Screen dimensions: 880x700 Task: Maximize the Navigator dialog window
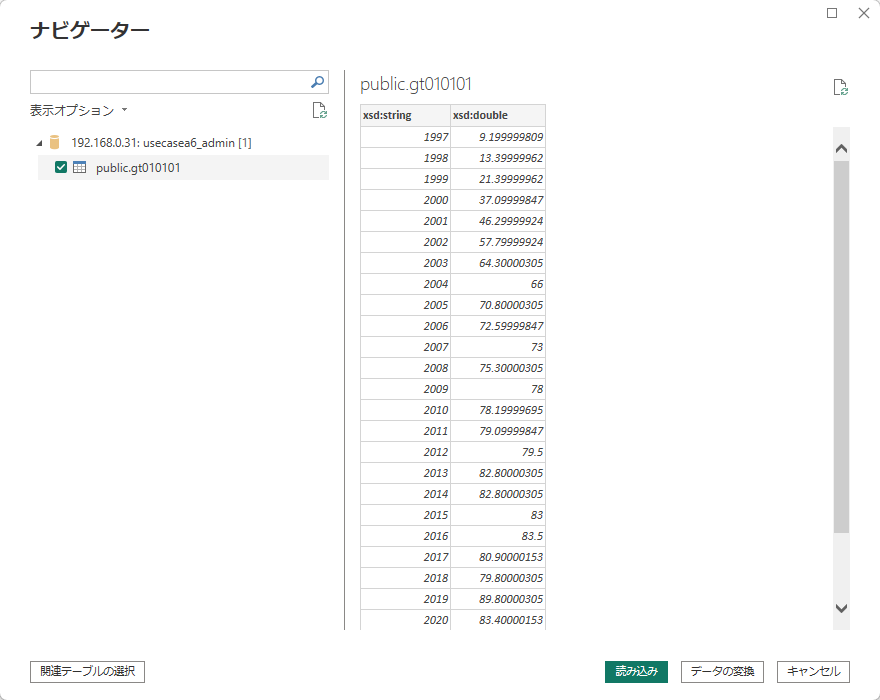click(832, 13)
